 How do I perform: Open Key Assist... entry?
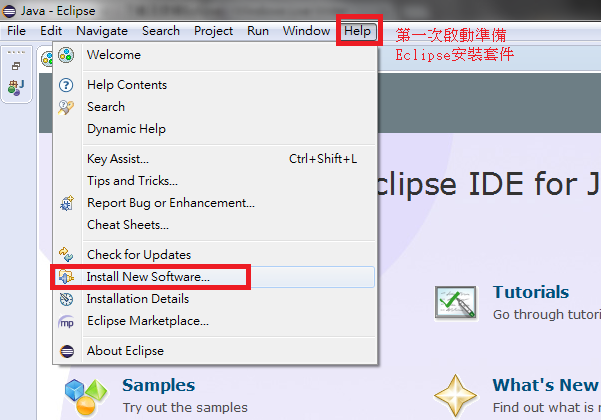214,159
